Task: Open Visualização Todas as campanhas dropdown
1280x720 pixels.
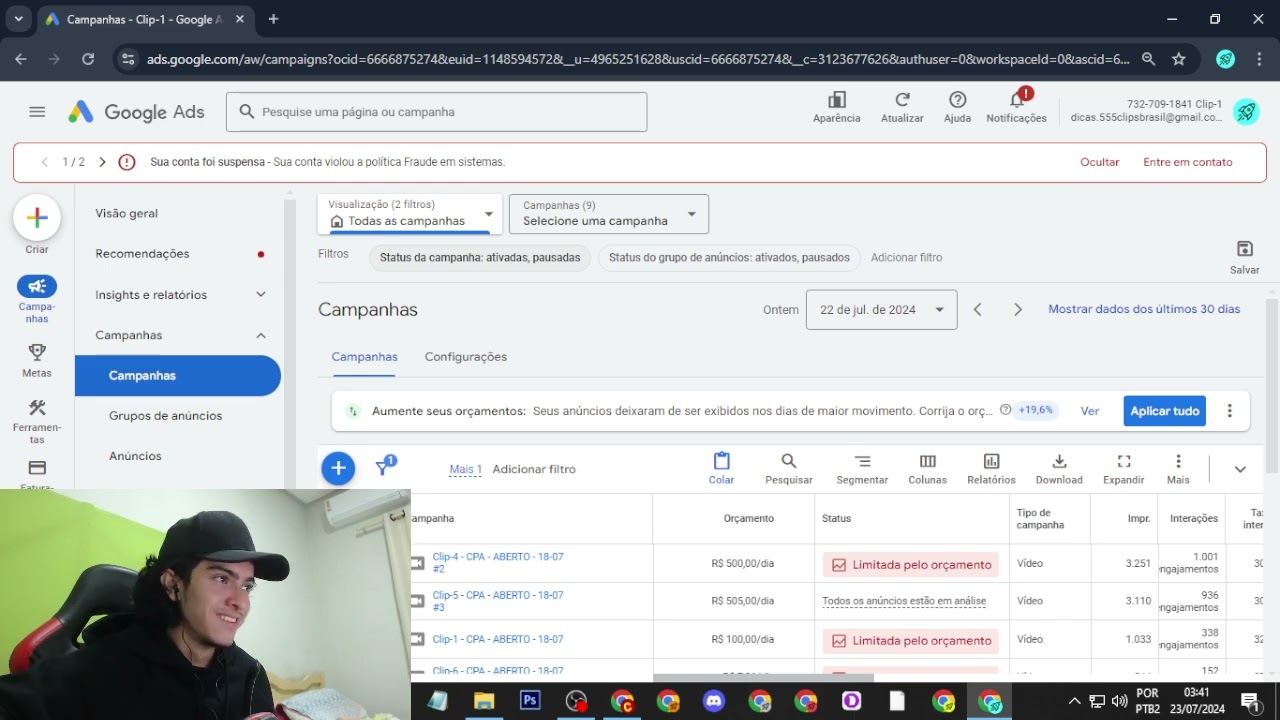Action: click(410, 213)
